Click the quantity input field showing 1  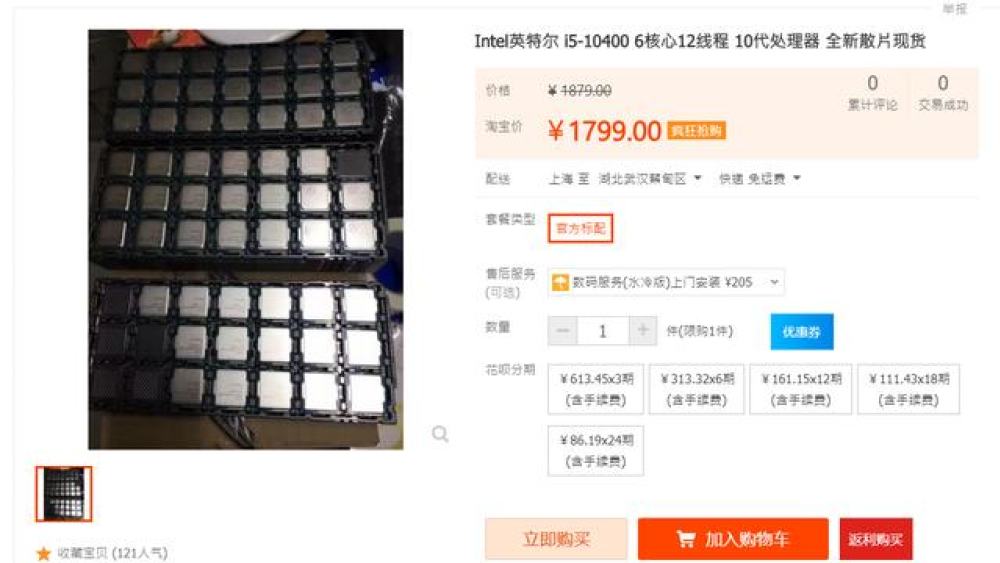[603, 331]
